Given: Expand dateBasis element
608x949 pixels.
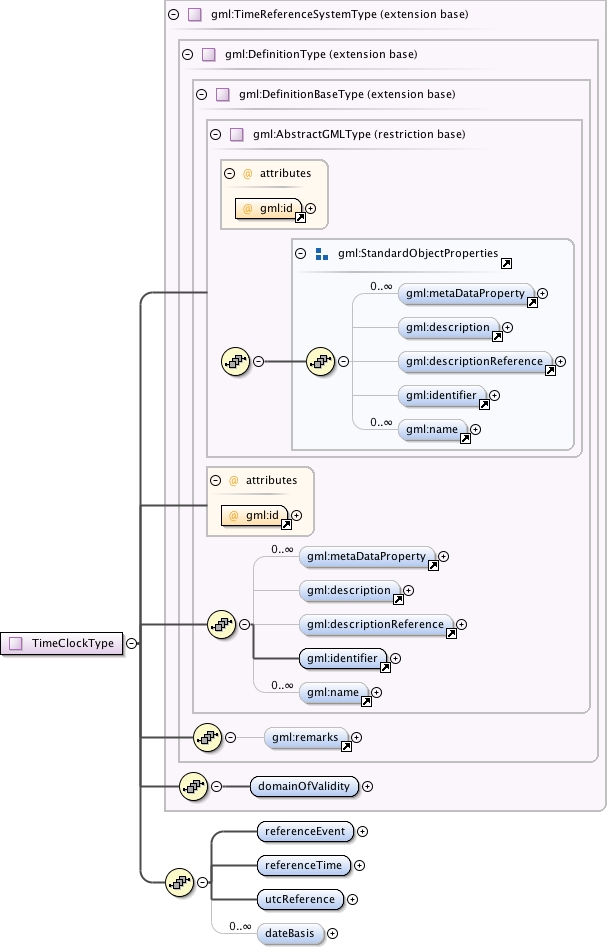Looking at the screenshot, I should pos(332,934).
